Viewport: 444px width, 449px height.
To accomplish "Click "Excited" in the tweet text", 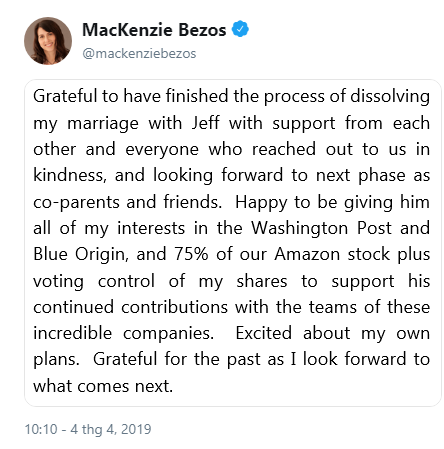I will pos(263,333).
